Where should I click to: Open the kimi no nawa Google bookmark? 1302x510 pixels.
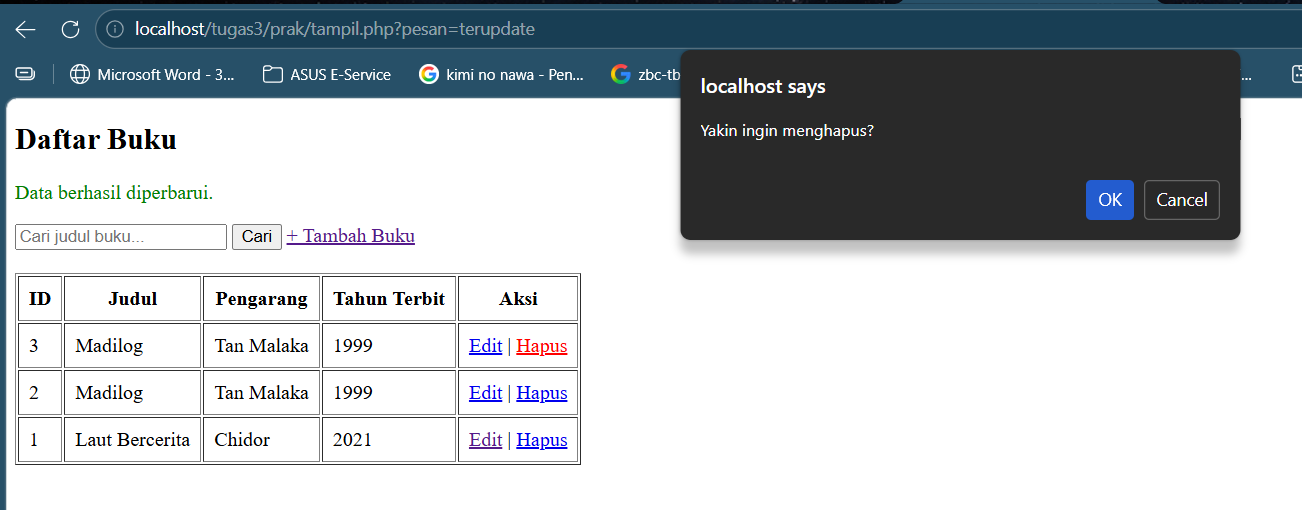click(502, 74)
